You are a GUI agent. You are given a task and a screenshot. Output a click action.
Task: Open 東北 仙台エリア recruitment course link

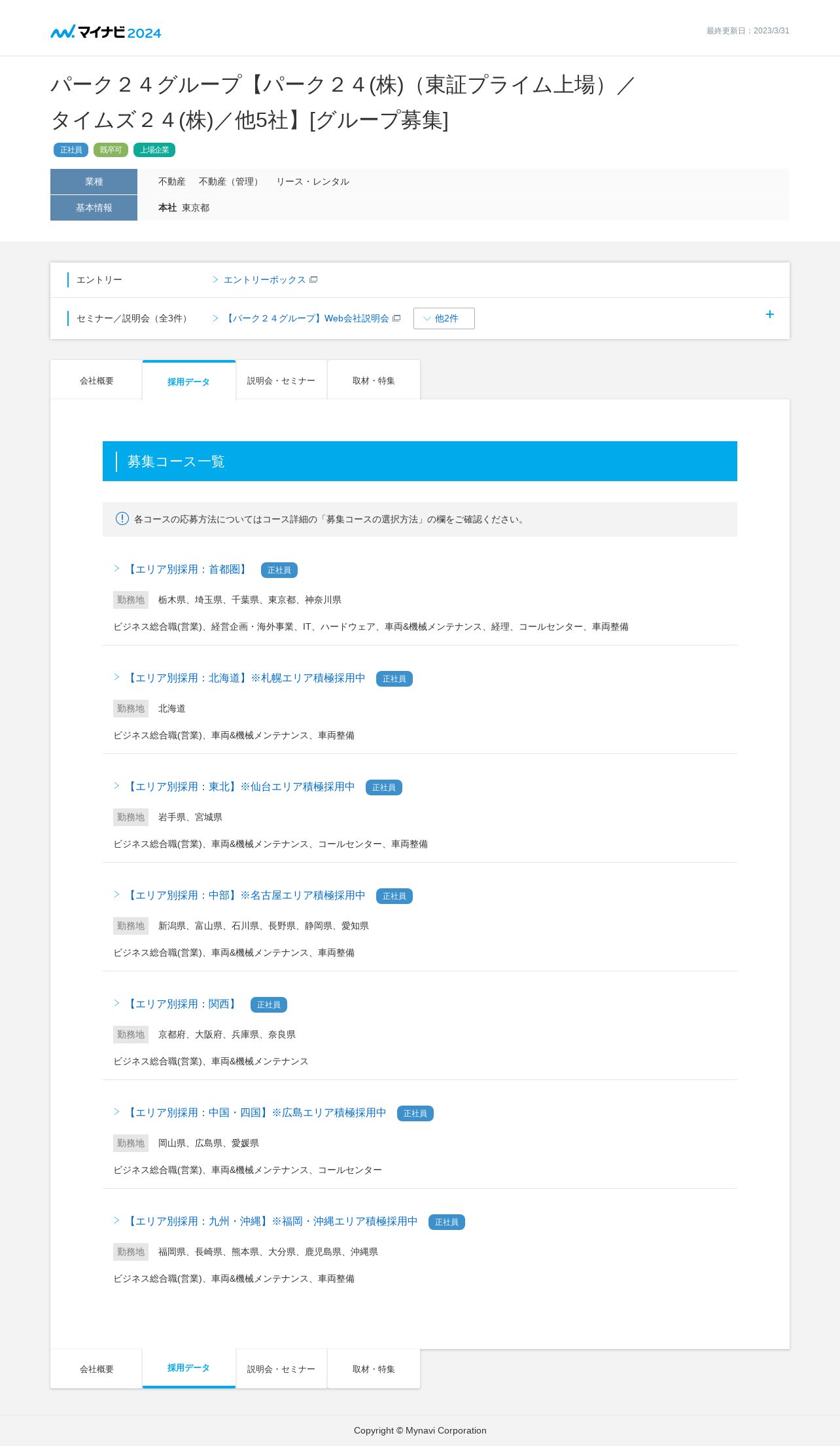tap(239, 787)
